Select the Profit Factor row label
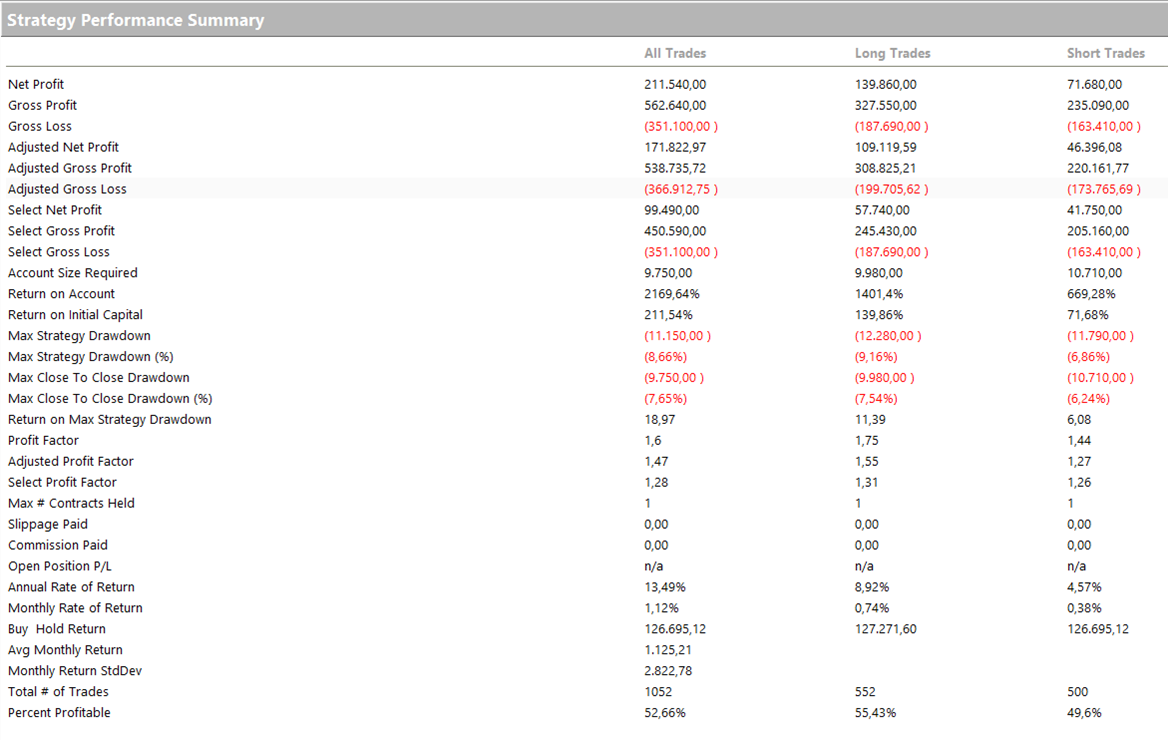The height and width of the screenshot is (740, 1168). [x=43, y=441]
